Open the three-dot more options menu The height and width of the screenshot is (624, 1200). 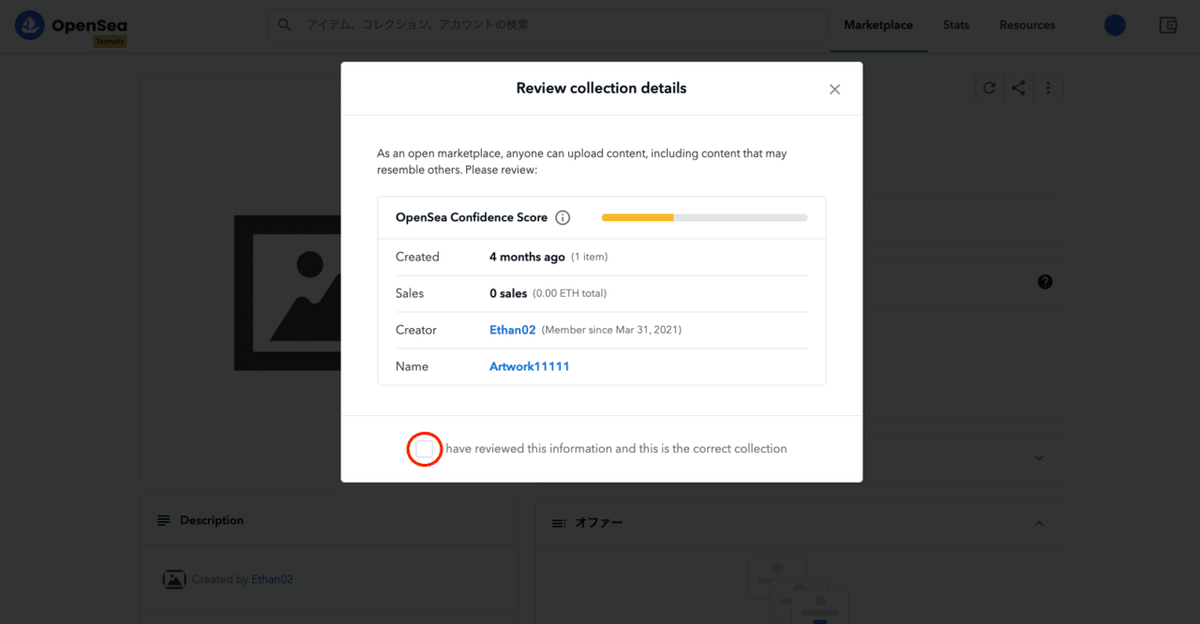(x=1048, y=88)
